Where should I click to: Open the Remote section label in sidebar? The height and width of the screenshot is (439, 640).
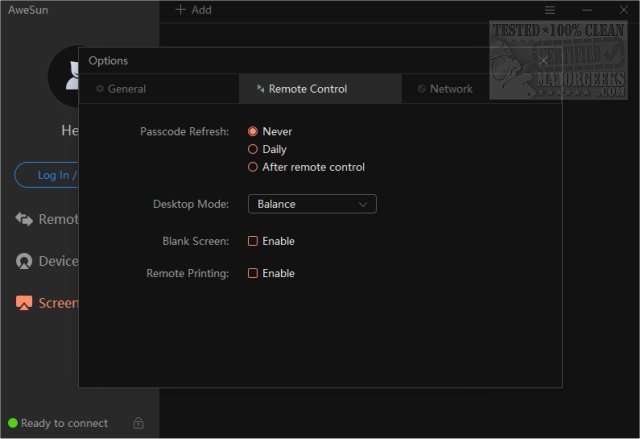pos(58,219)
